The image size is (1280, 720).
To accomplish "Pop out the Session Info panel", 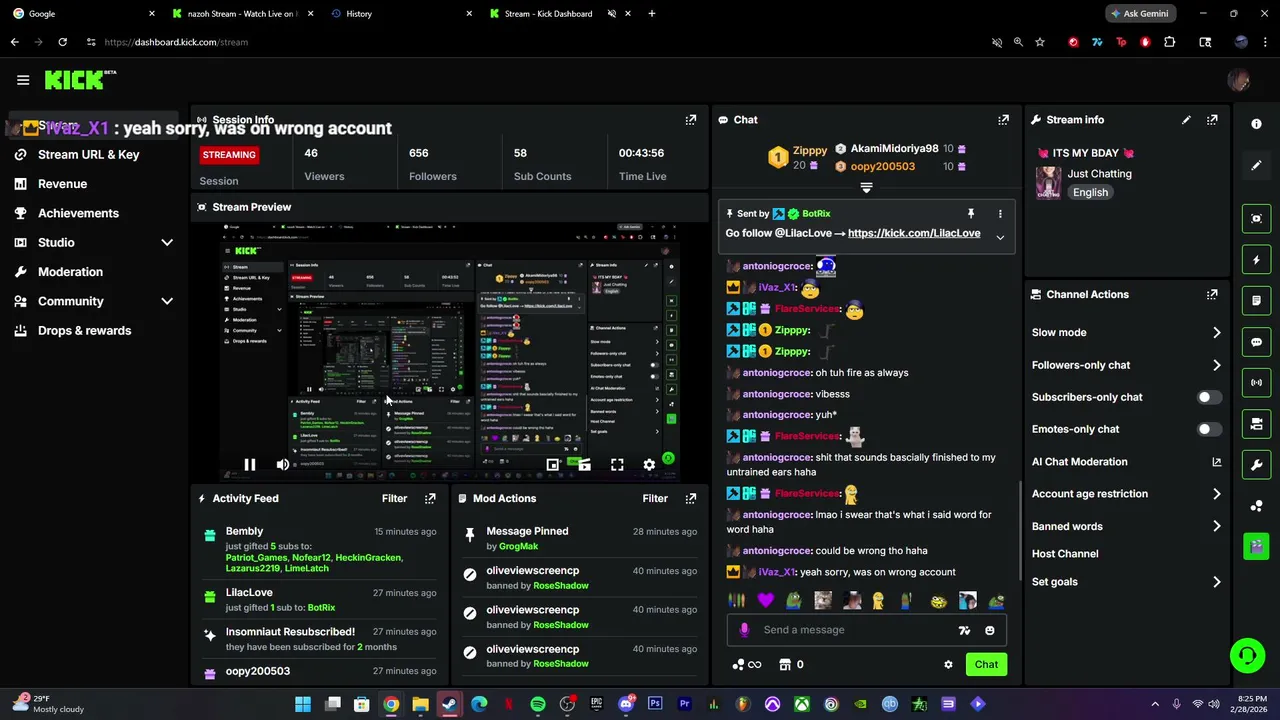I will [690, 119].
